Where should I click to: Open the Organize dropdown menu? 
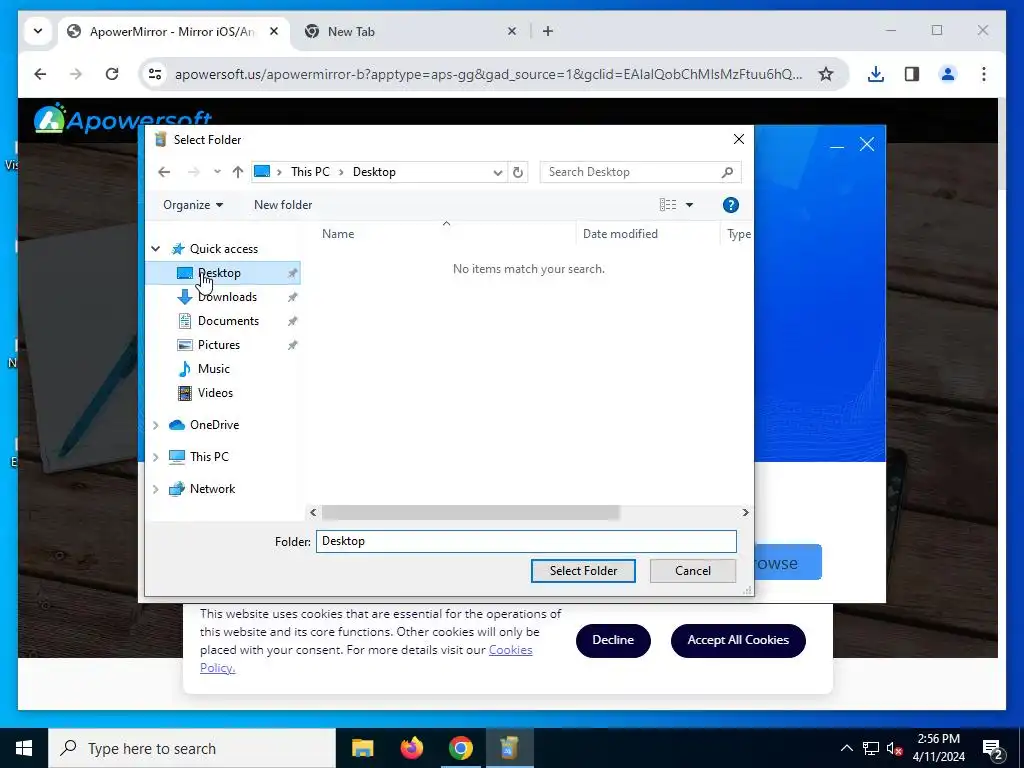click(193, 205)
